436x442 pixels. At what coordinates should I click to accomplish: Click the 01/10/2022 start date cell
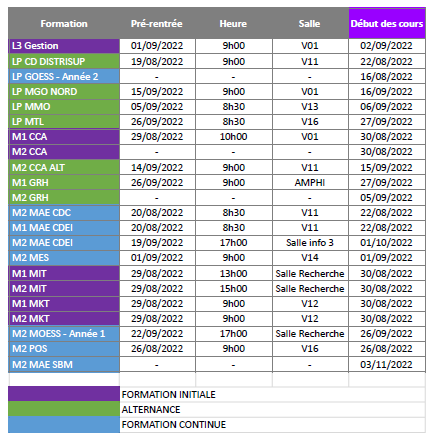387,243
